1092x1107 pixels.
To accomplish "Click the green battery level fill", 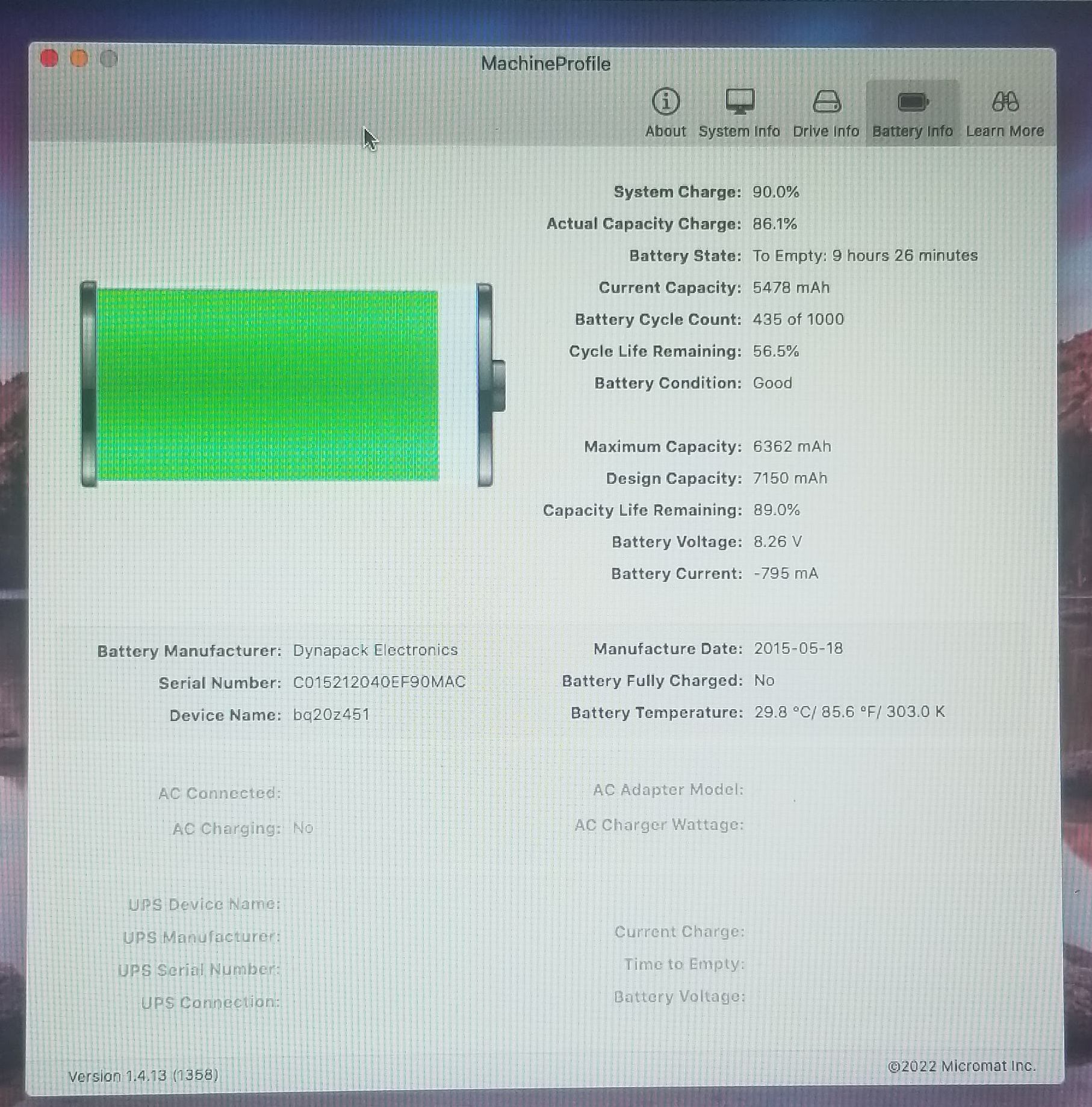I will pyautogui.click(x=268, y=385).
